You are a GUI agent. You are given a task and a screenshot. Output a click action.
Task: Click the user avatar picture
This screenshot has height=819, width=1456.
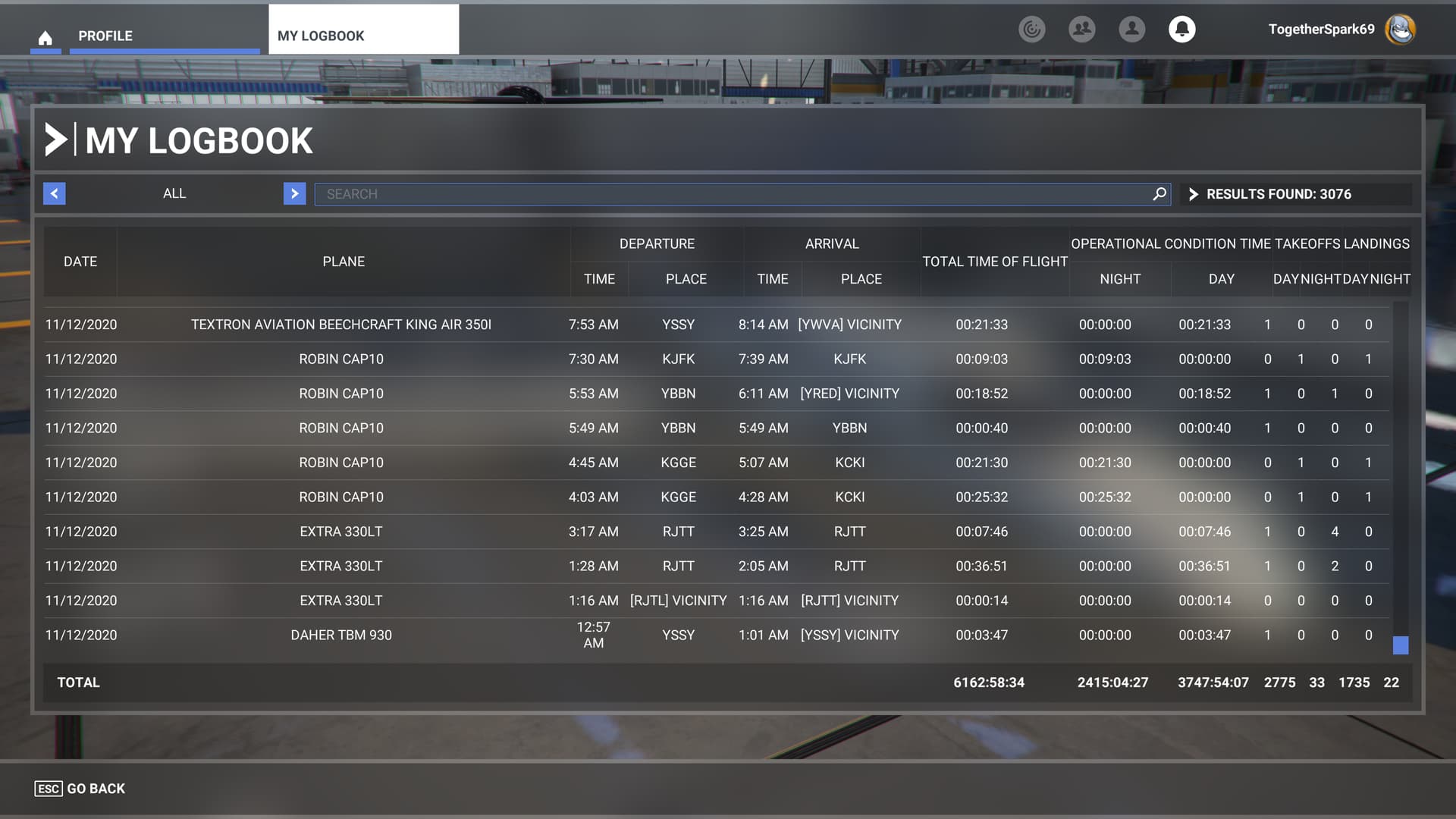[x=1400, y=30]
